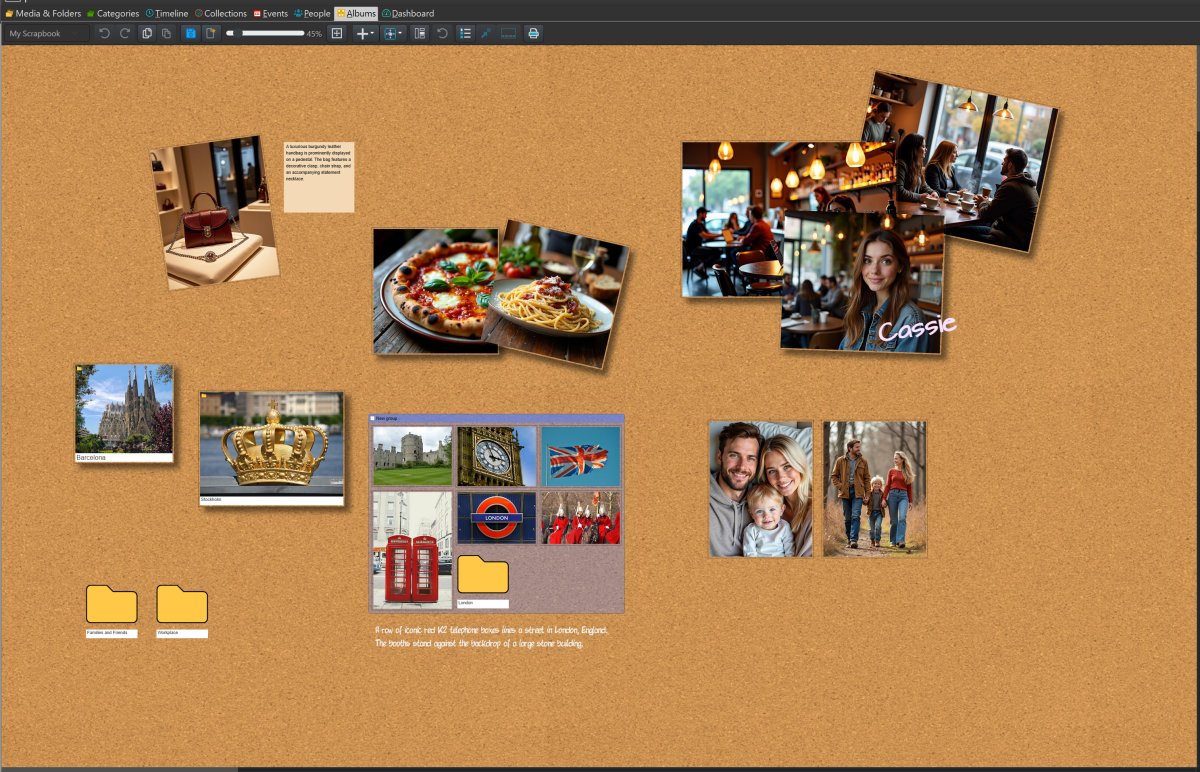Click the Stockholm caption under crown
Screen dimensions: 1200x772
(x=271, y=499)
